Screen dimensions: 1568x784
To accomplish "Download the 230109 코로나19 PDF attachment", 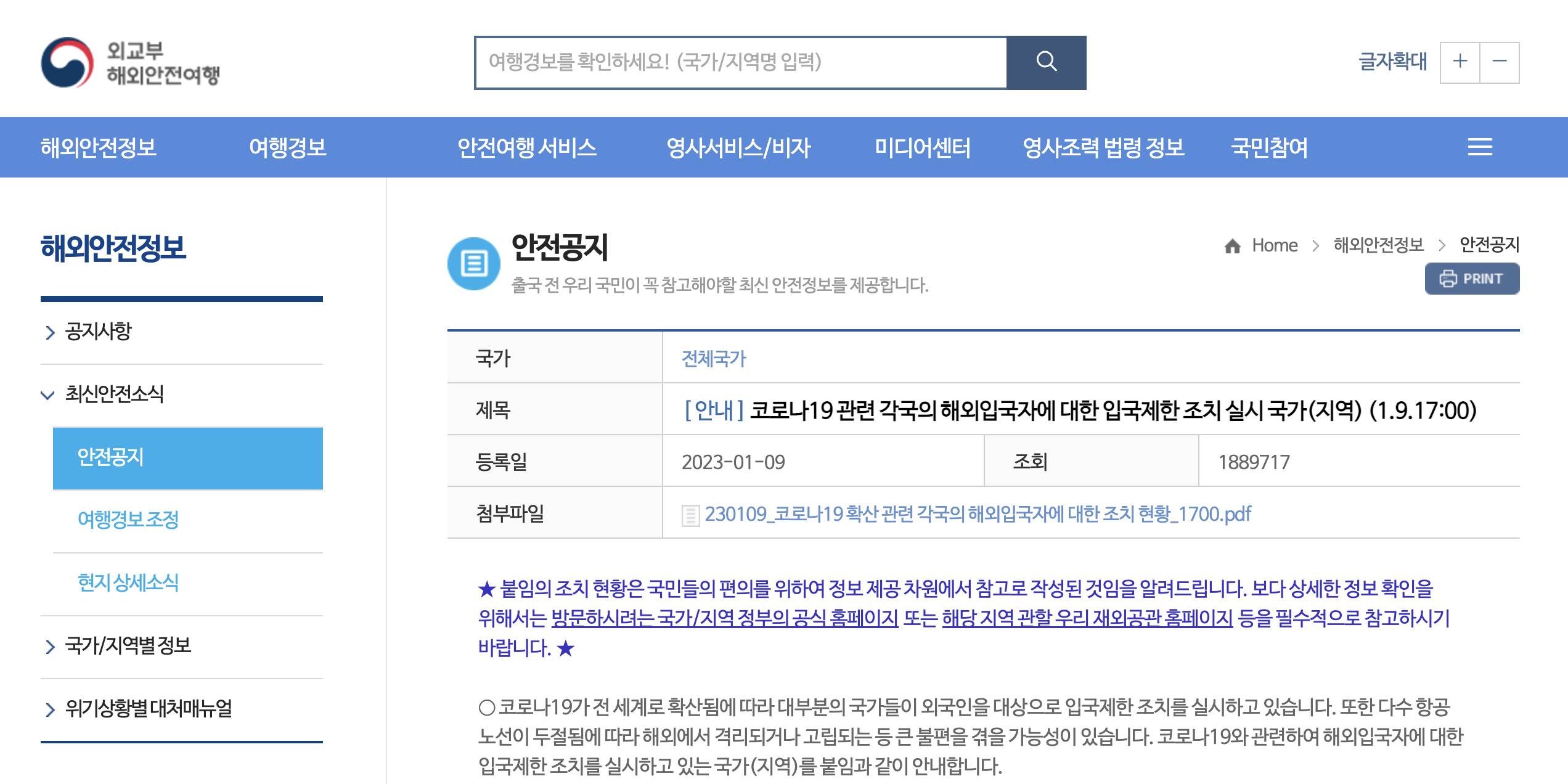I will (978, 514).
